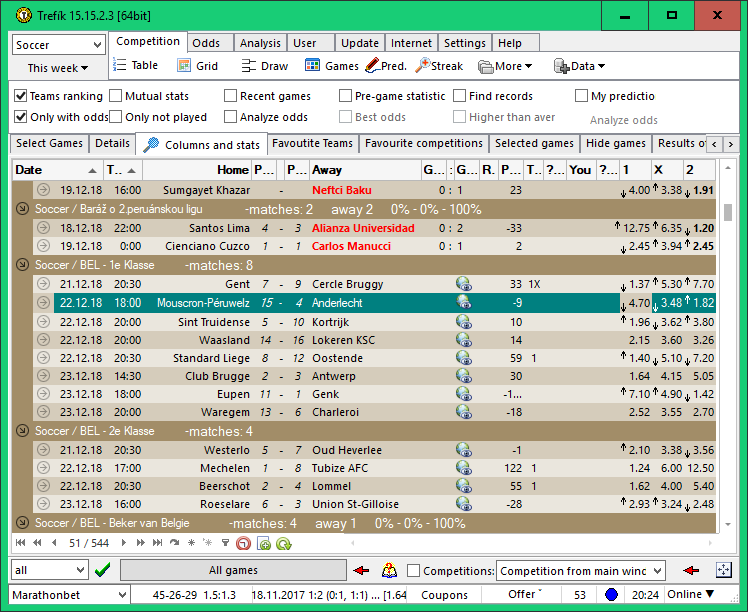Click the Pred. pencil icon
Image resolution: width=748 pixels, height=612 pixels.
[372, 66]
